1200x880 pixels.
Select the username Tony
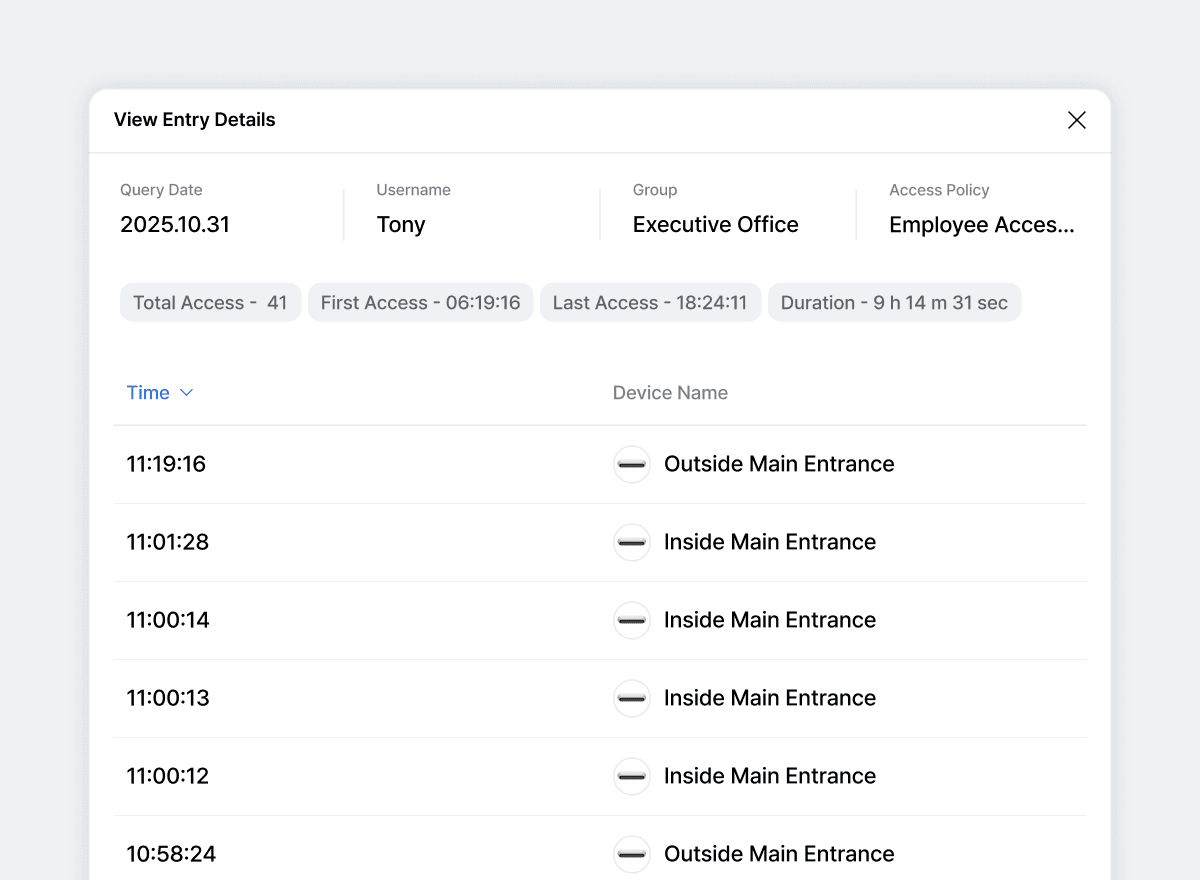click(x=401, y=225)
